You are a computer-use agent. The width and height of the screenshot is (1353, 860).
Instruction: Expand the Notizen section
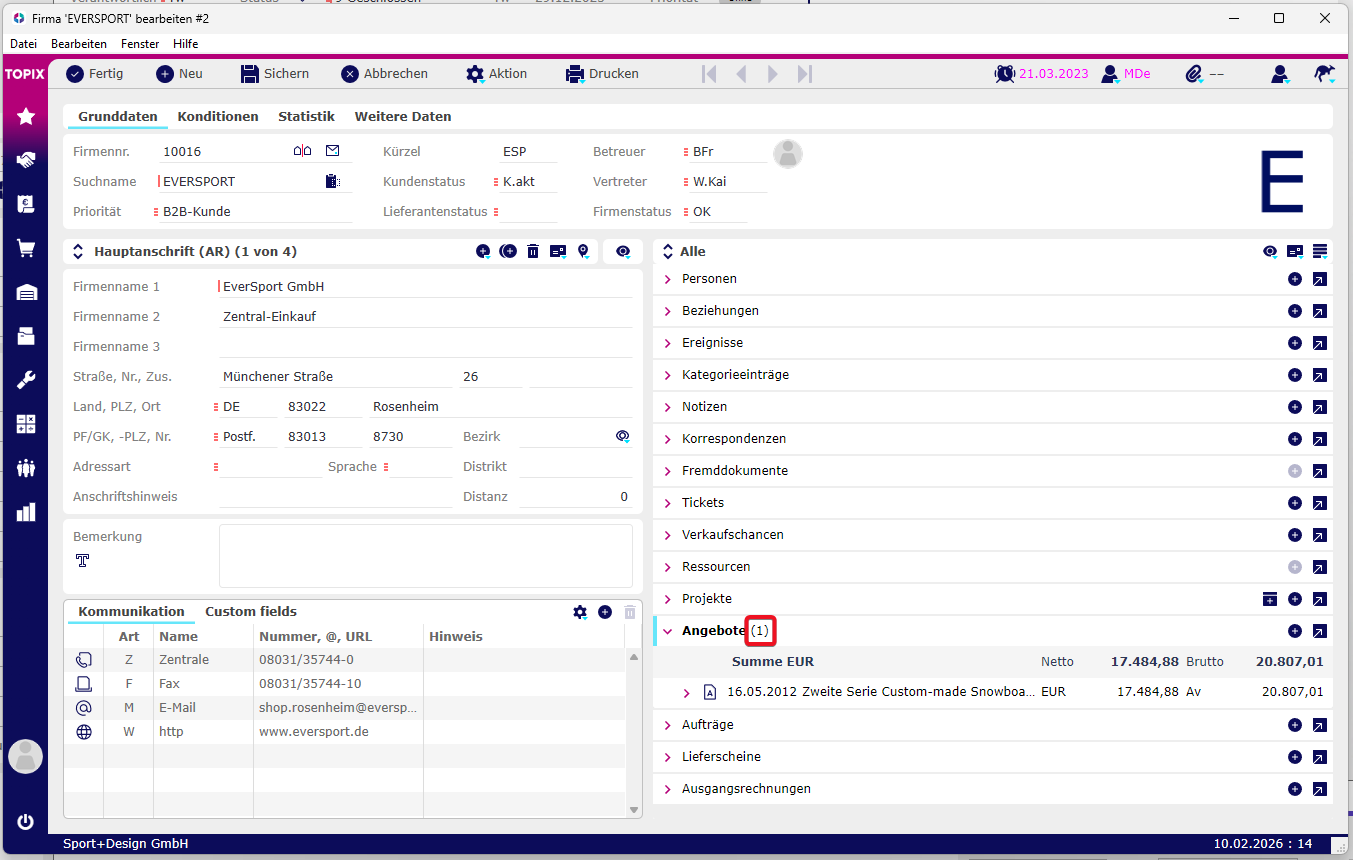point(667,407)
